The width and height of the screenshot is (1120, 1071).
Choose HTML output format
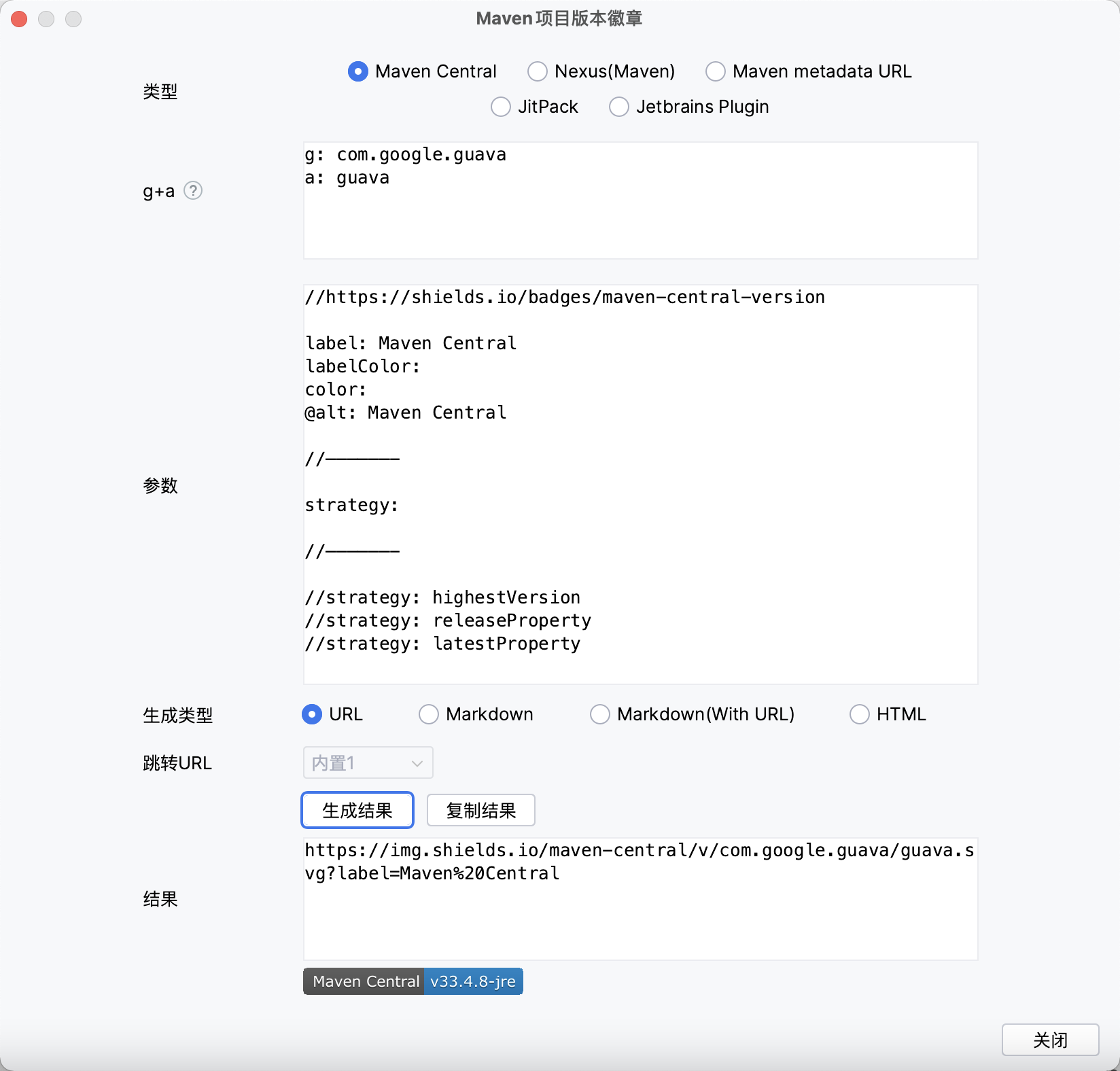click(860, 714)
